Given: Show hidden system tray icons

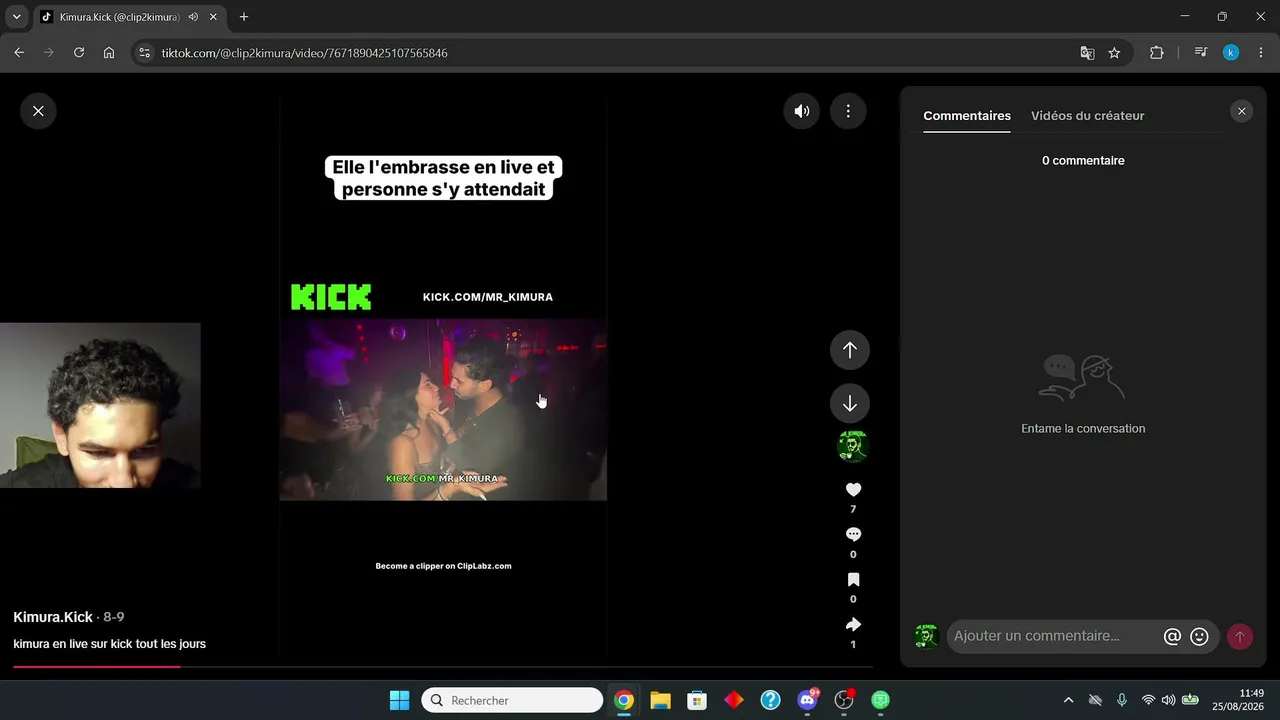Looking at the screenshot, I should 1068,700.
